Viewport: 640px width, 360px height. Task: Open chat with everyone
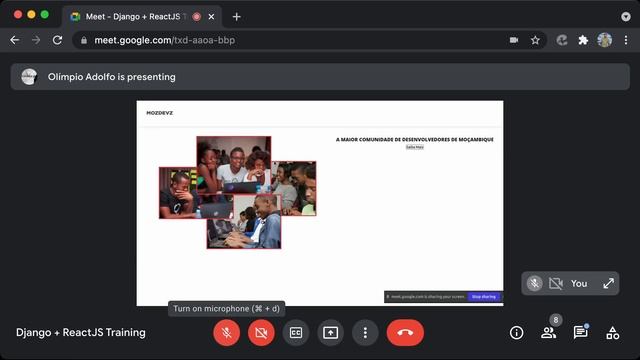pyautogui.click(x=580, y=333)
